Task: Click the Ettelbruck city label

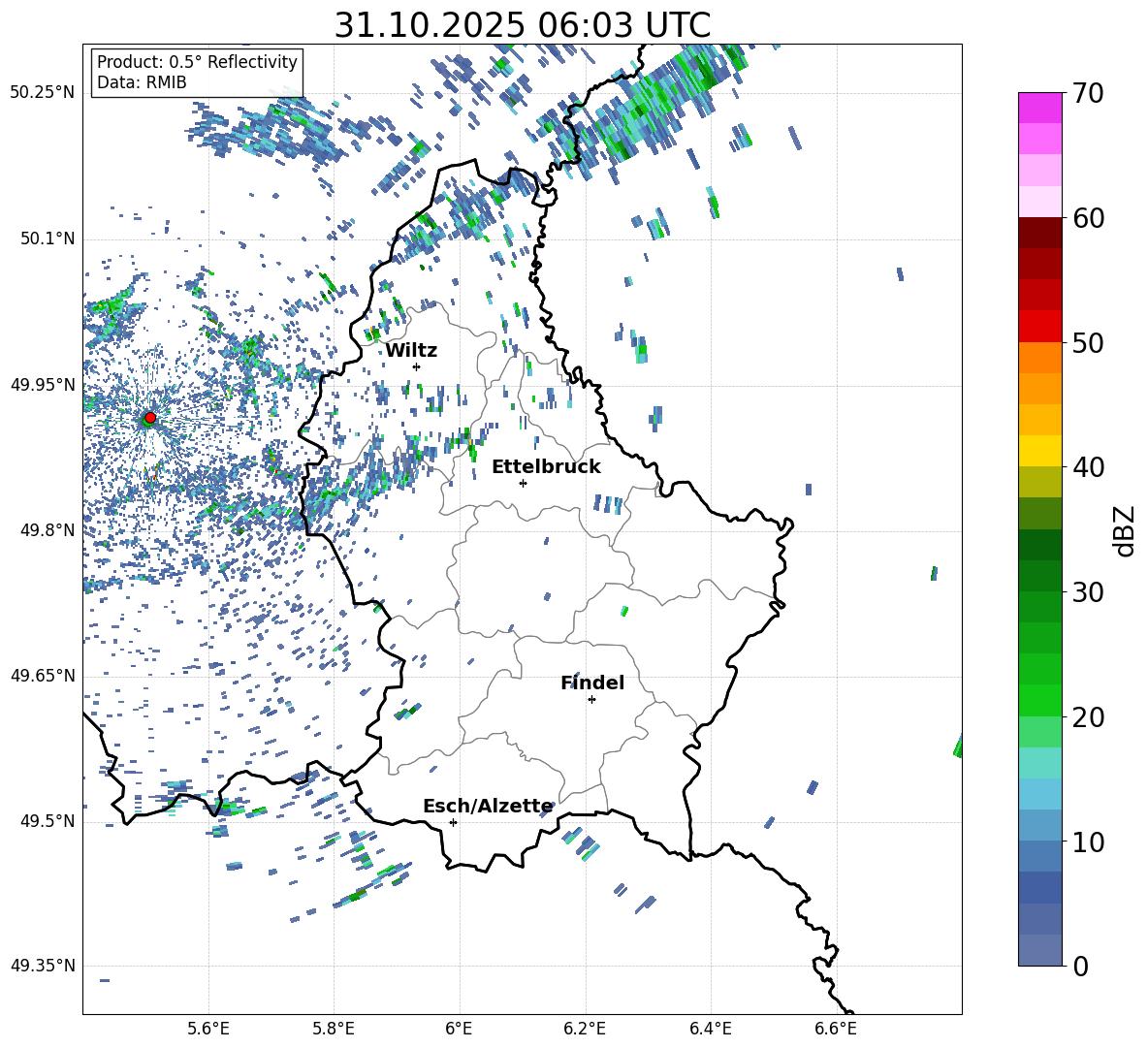Action: pyautogui.click(x=546, y=467)
